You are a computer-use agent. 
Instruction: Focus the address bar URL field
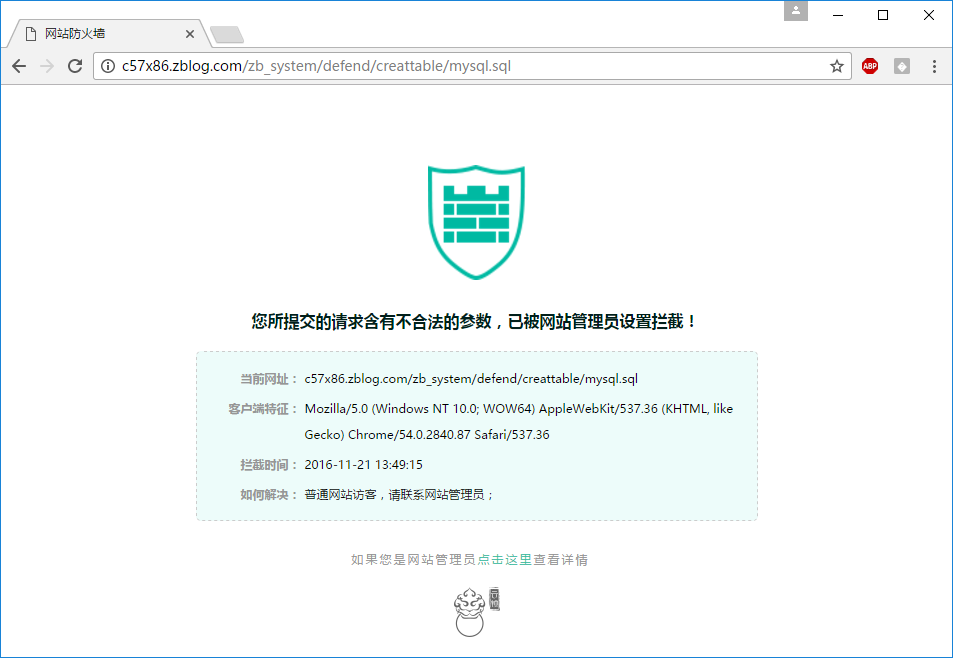click(470, 66)
